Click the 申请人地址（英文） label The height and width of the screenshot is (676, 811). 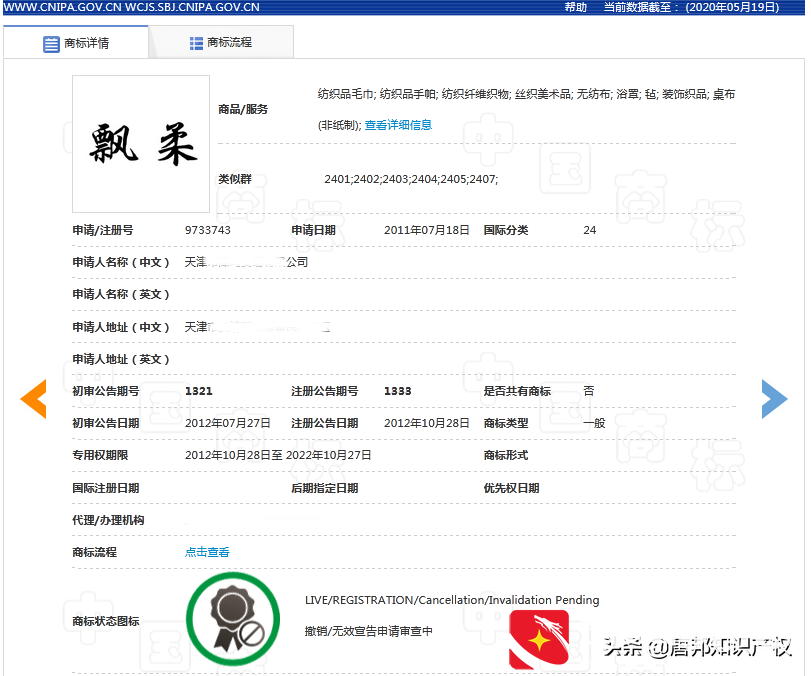(121, 359)
